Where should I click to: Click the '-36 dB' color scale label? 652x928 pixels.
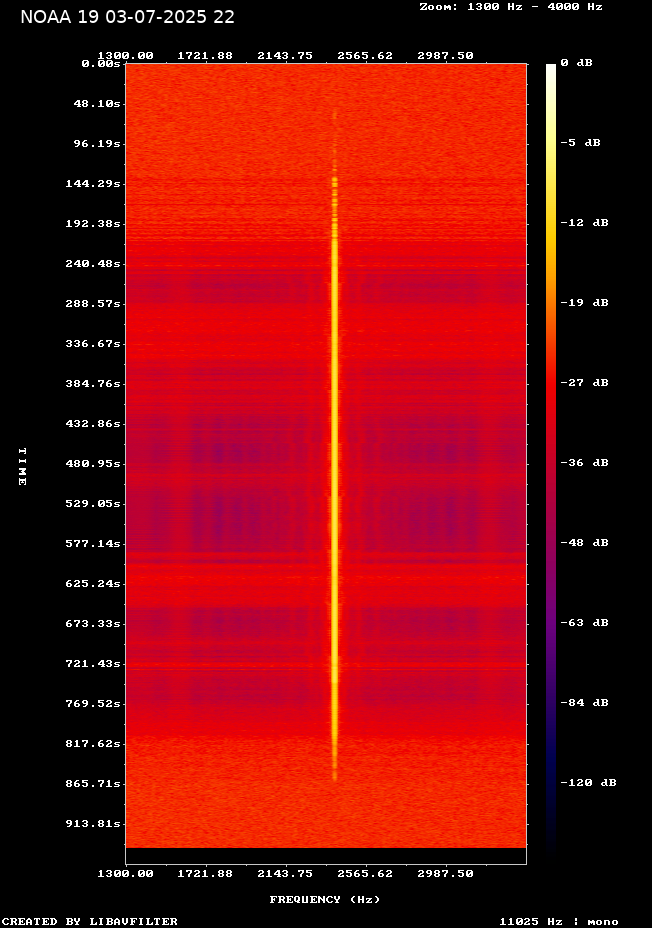585,462
